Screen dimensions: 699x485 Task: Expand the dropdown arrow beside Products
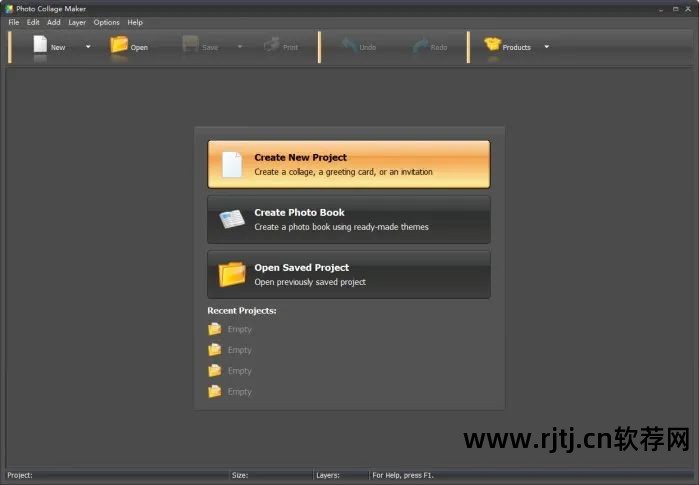click(x=546, y=46)
